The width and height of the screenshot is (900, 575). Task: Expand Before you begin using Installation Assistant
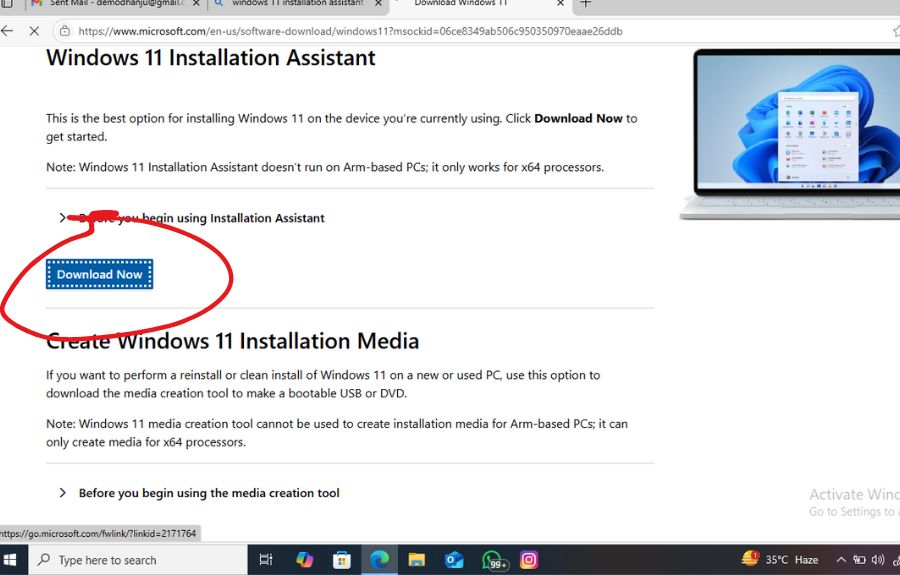192,218
